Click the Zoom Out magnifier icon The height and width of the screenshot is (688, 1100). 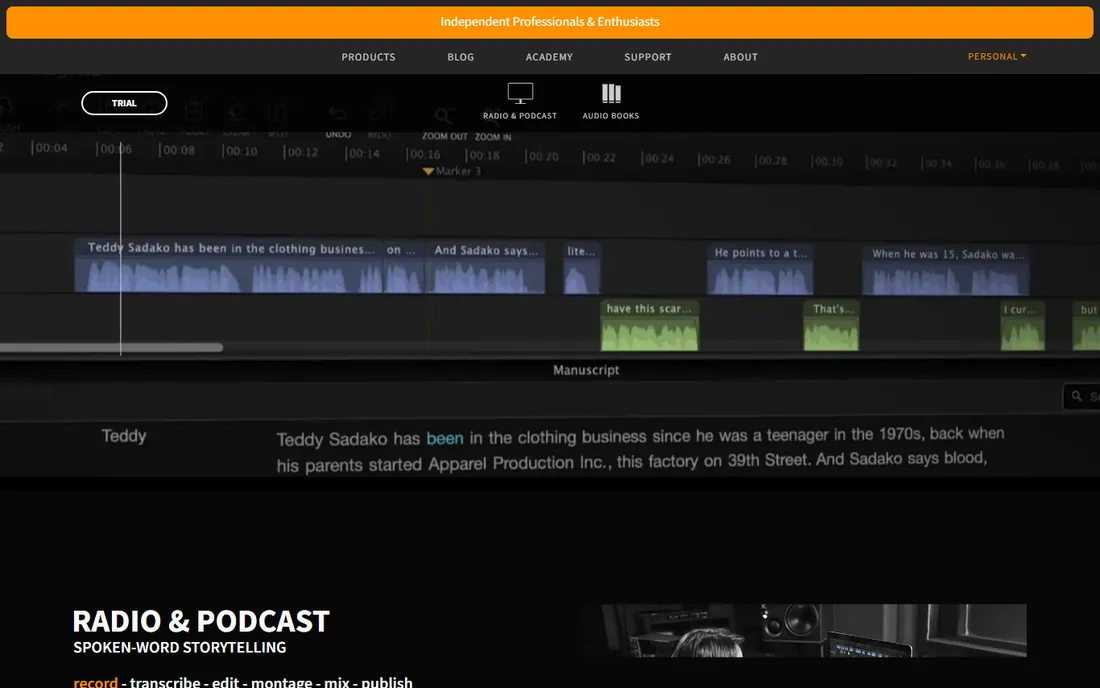[x=443, y=116]
